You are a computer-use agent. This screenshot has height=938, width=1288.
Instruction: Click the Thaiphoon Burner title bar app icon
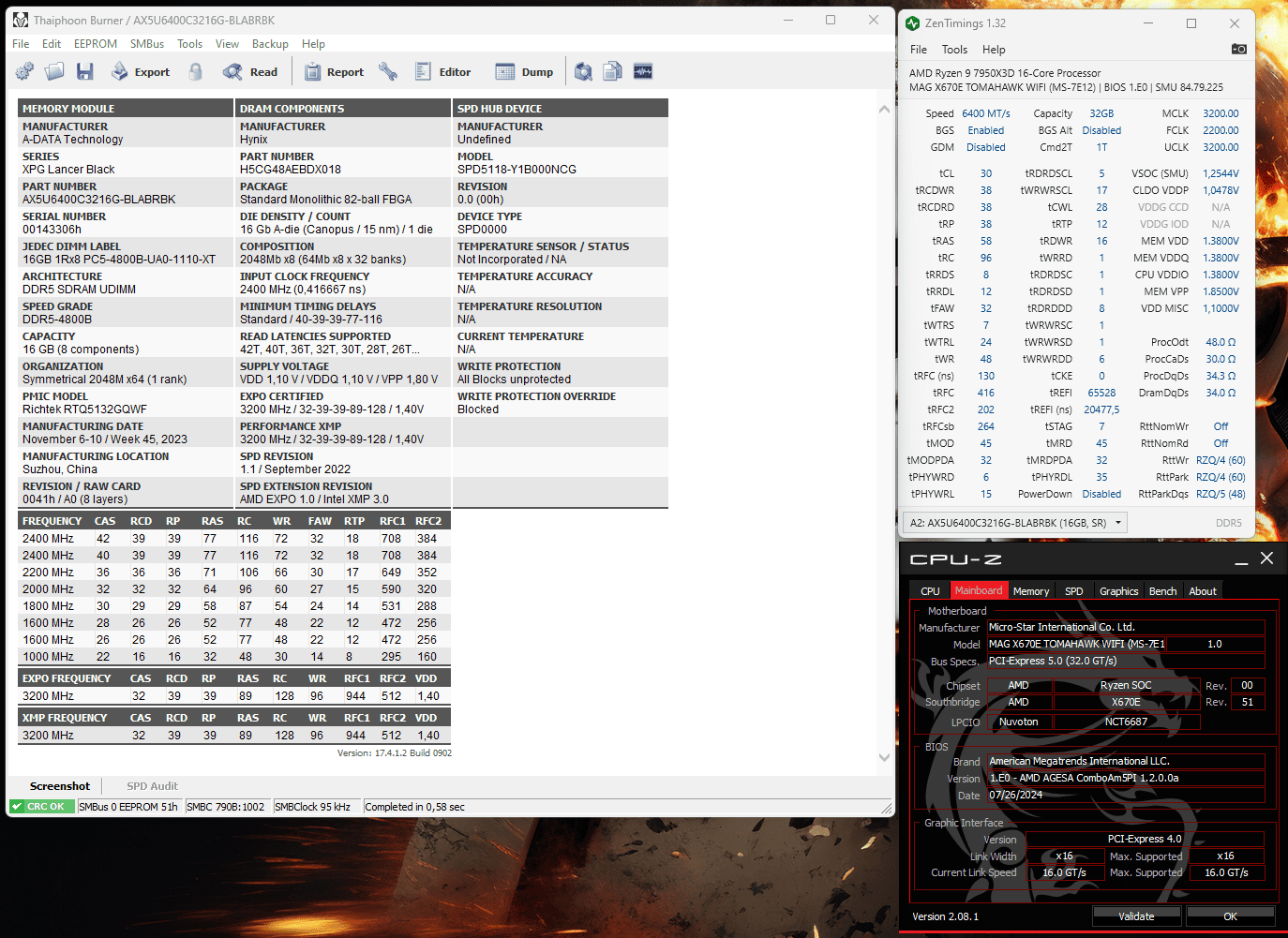point(21,20)
